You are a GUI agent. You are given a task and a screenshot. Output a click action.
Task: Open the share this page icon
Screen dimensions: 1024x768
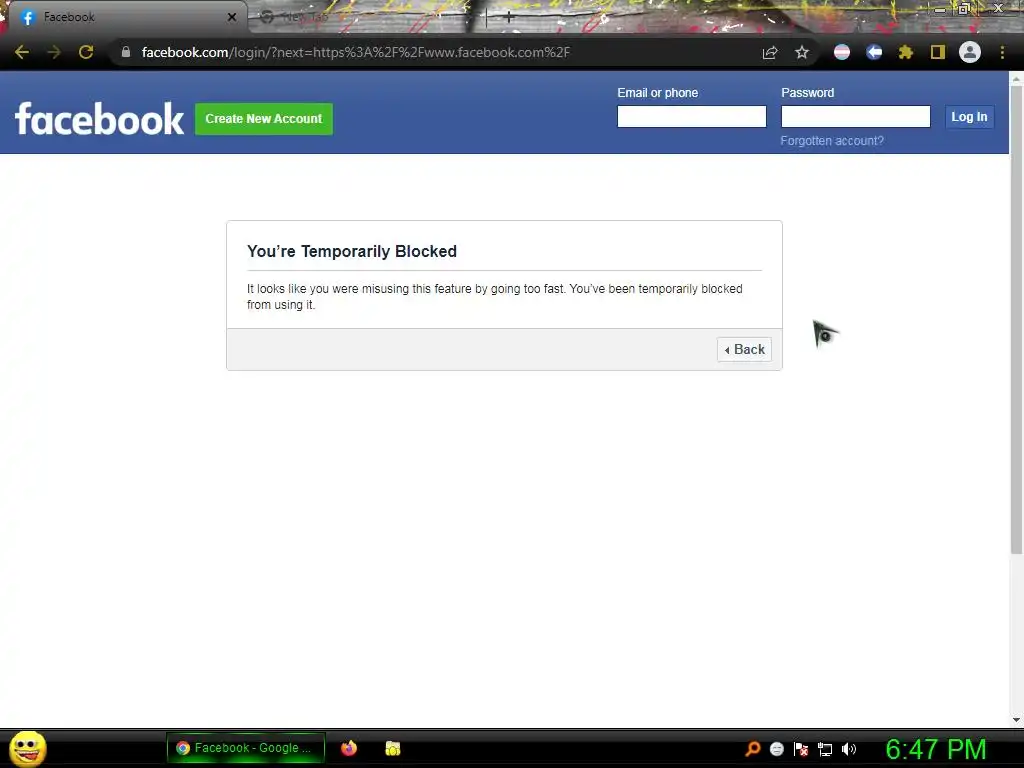point(770,52)
